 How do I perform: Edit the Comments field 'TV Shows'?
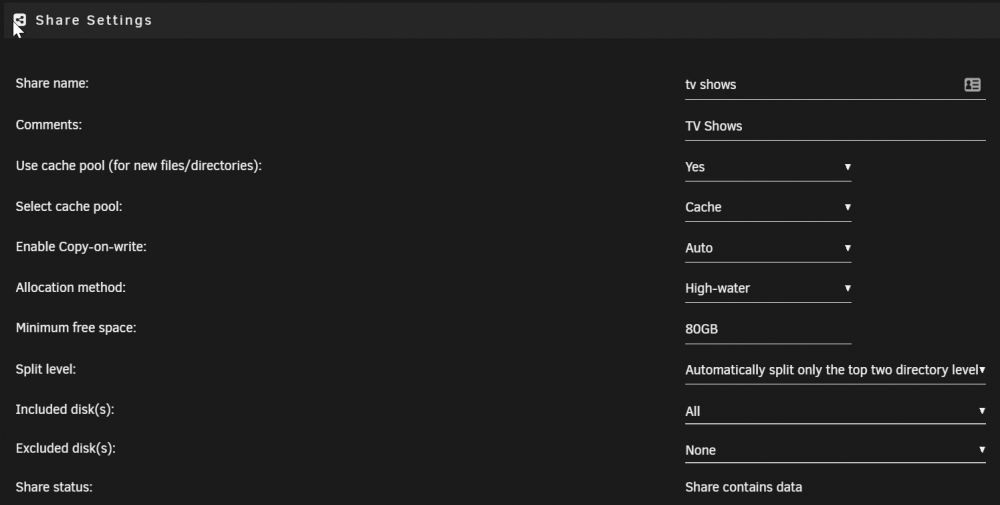tap(835, 126)
